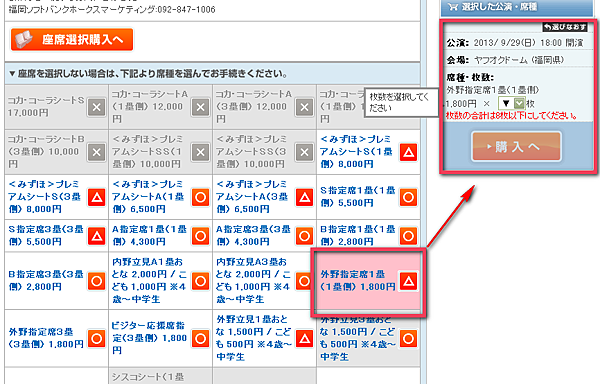Click コカ・コーラシートA(1塁側) 12,000円 text
The height and width of the screenshot is (384, 600).
tap(150, 106)
